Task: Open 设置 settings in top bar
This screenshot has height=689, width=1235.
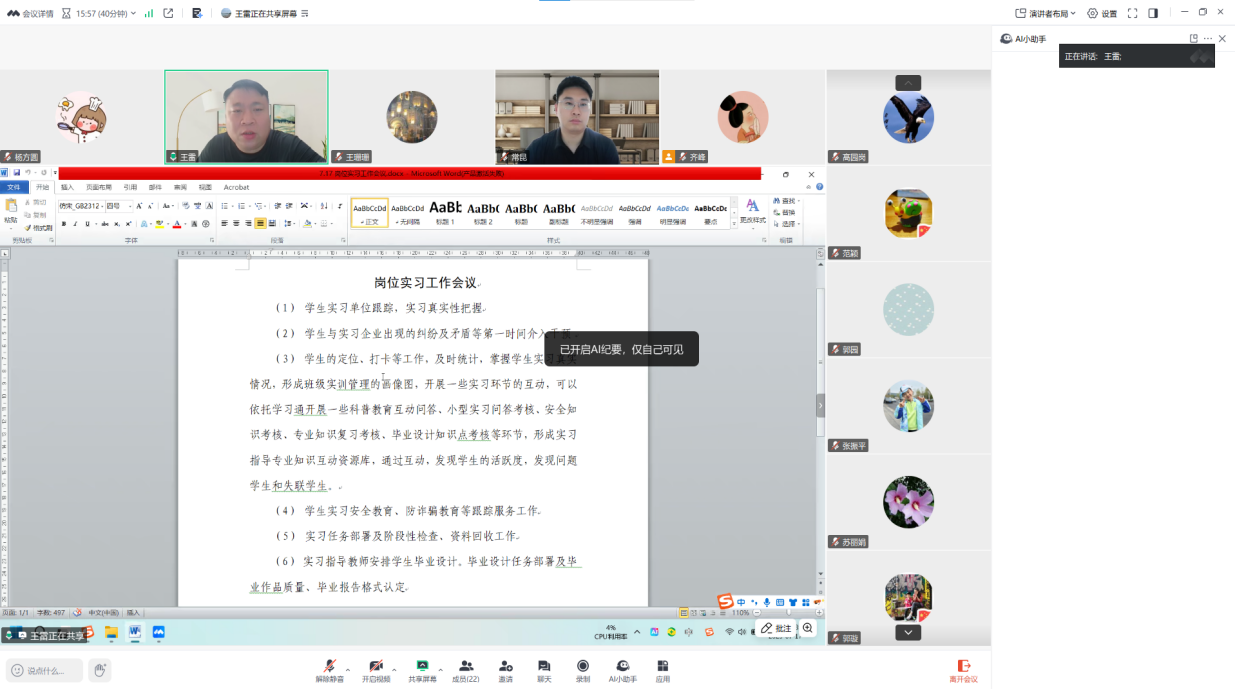Action: (x=1102, y=13)
